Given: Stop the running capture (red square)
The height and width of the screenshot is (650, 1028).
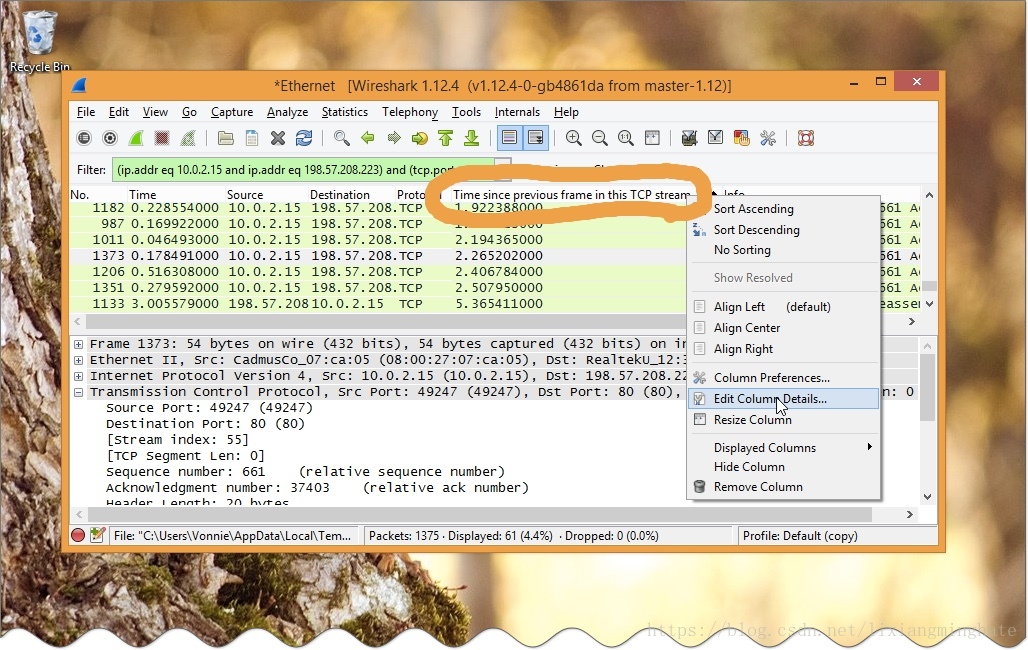Looking at the screenshot, I should click(162, 138).
